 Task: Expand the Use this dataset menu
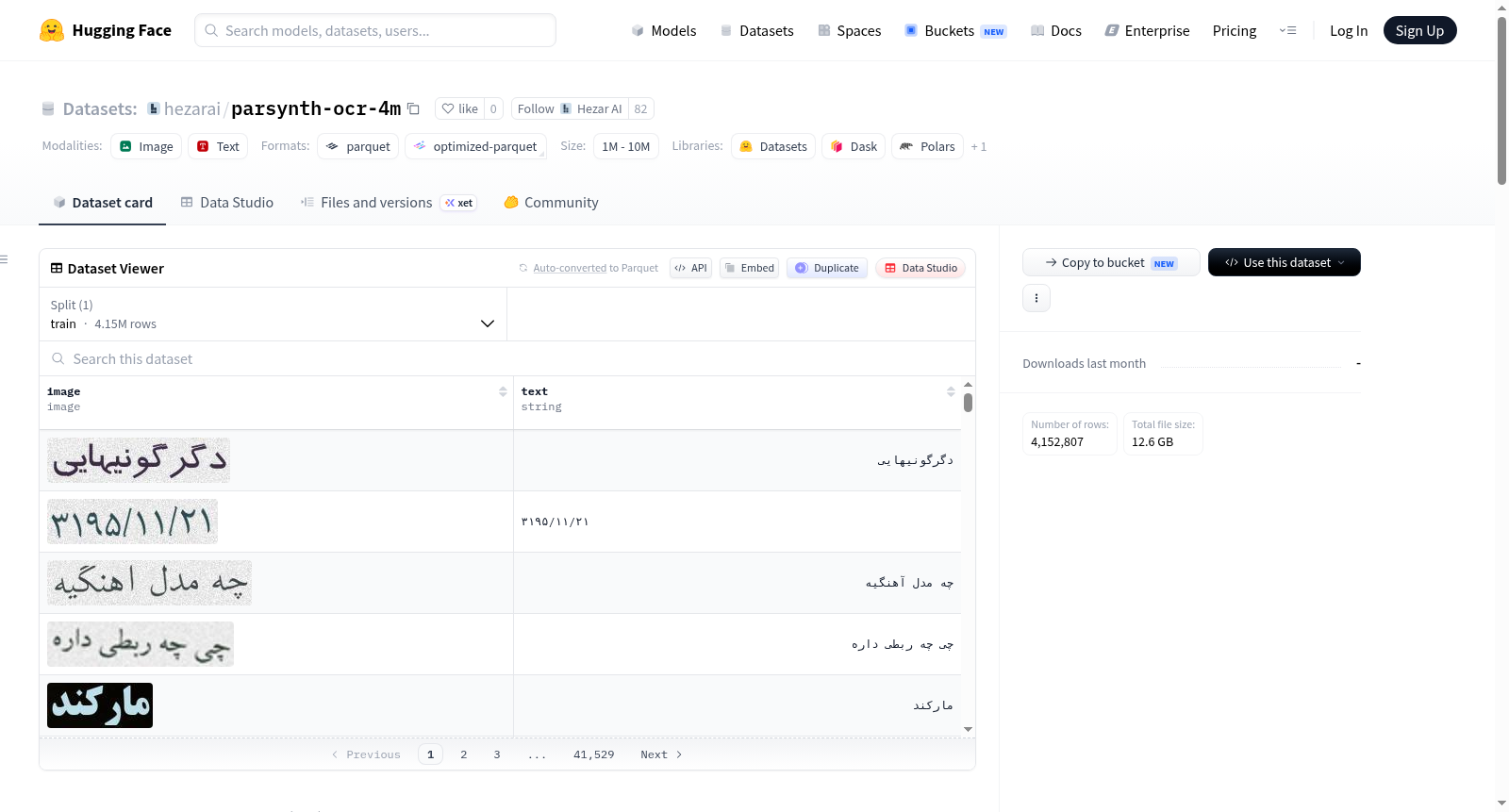pyautogui.click(x=1284, y=262)
